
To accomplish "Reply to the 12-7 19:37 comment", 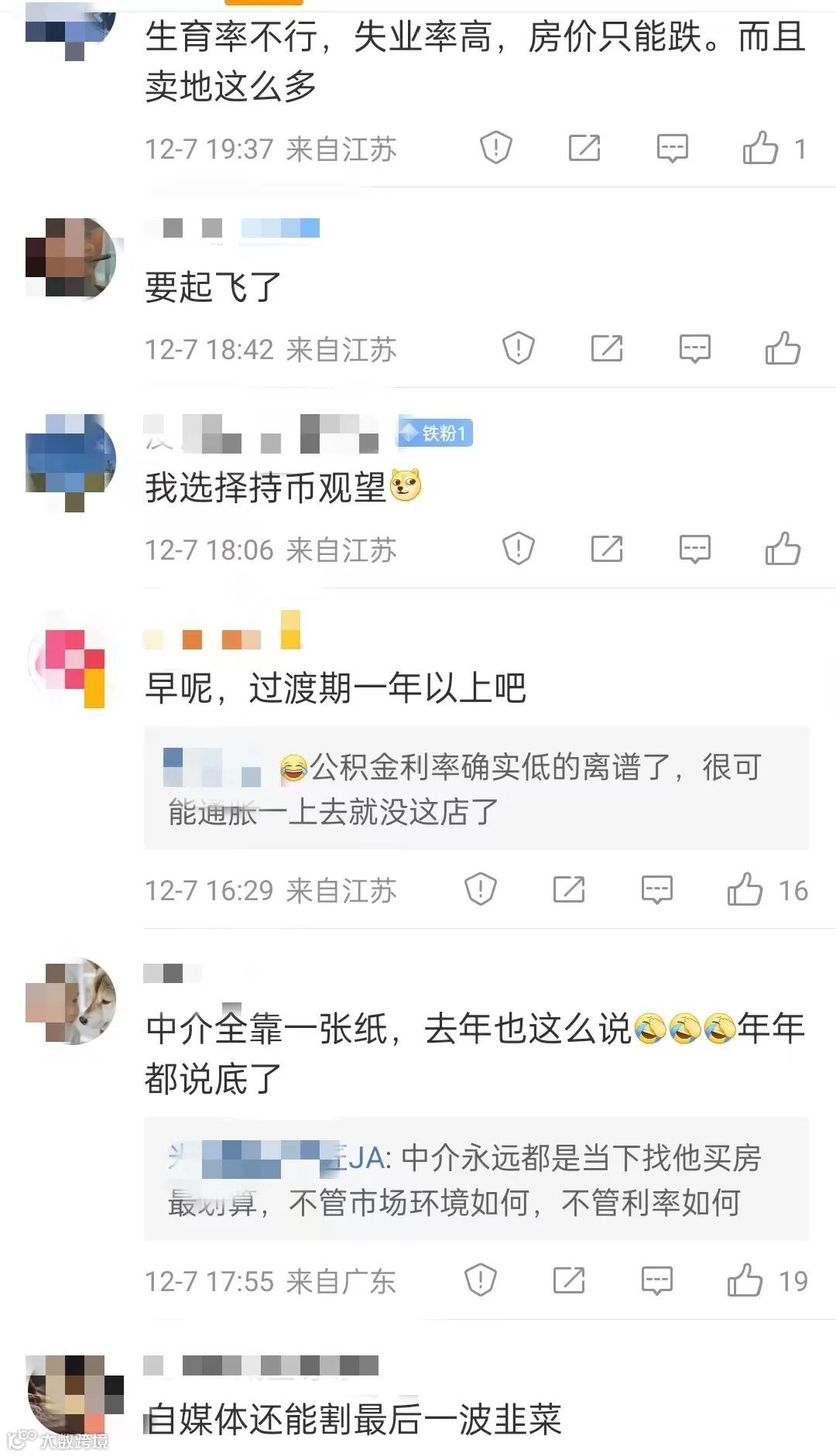I will pyautogui.click(x=672, y=148).
